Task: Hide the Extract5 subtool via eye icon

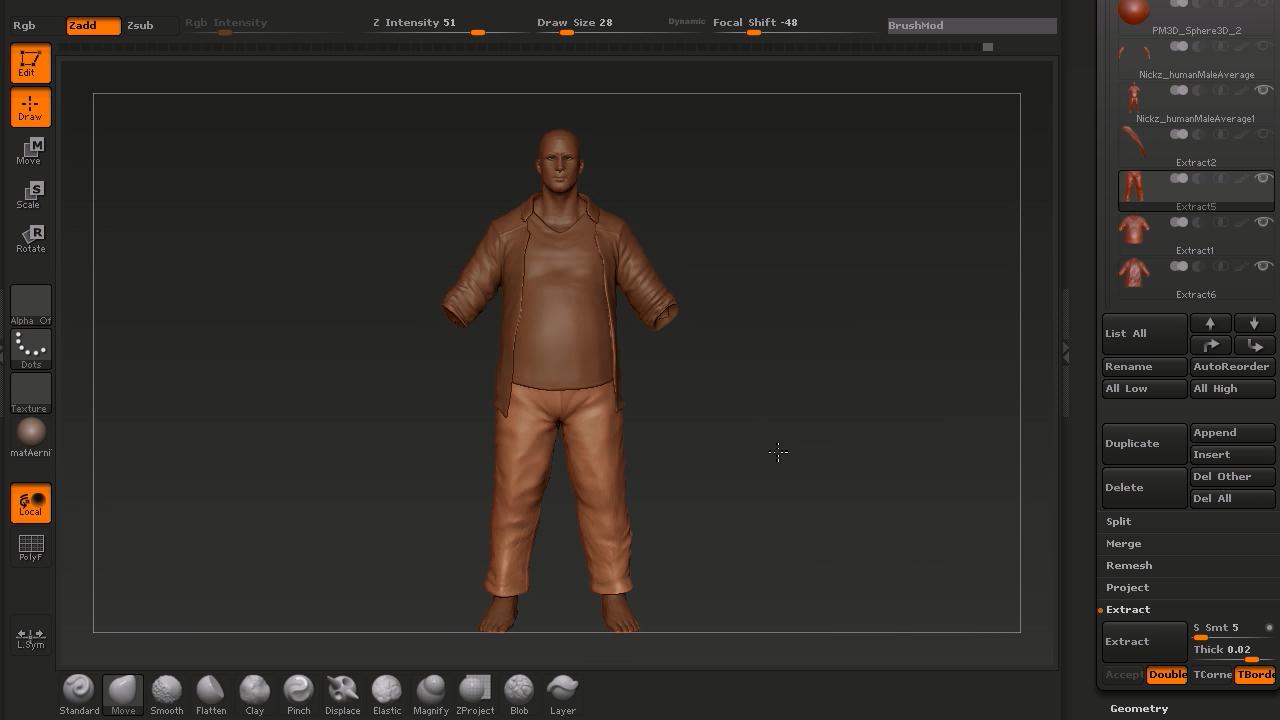Action: point(1263,178)
